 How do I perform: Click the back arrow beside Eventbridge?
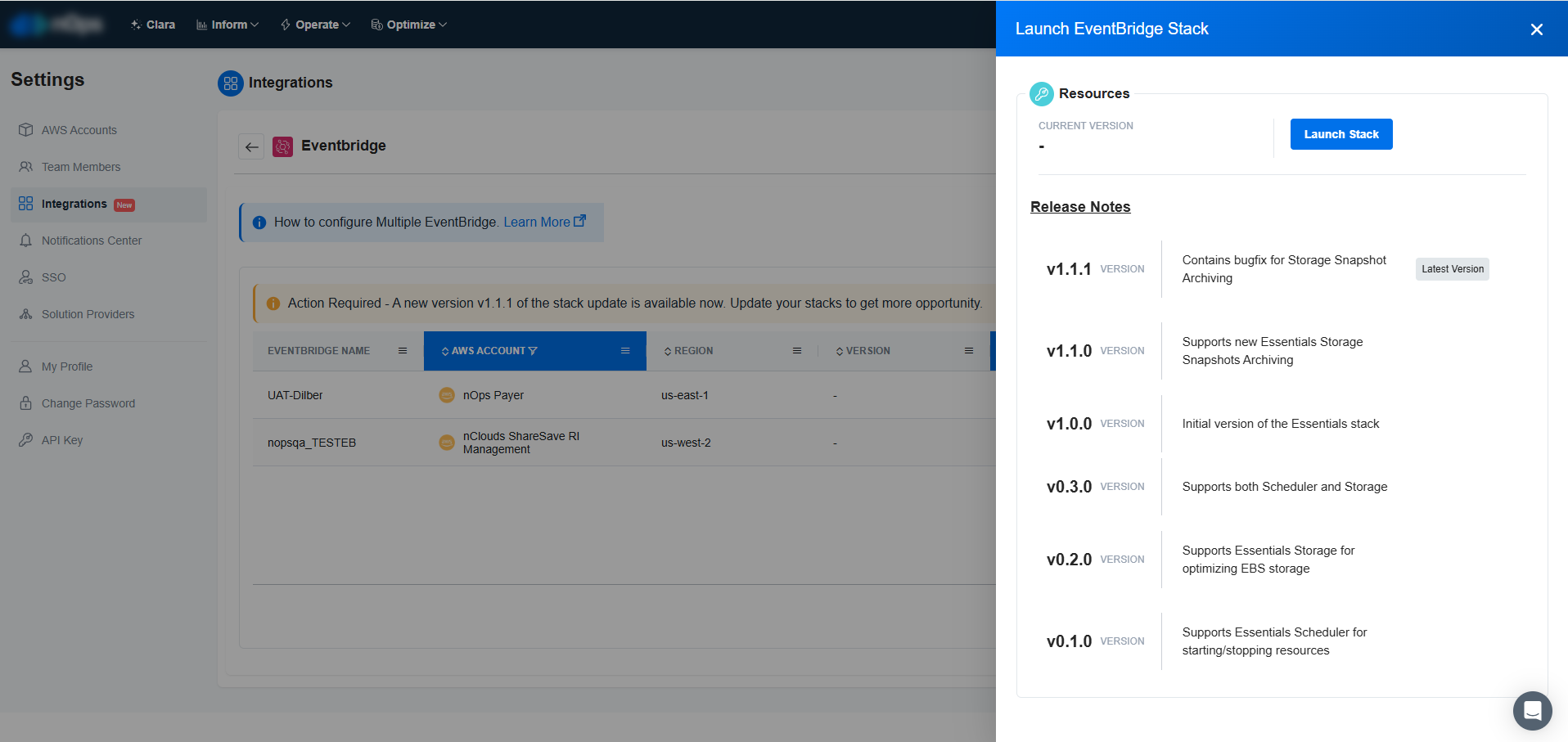[x=251, y=146]
